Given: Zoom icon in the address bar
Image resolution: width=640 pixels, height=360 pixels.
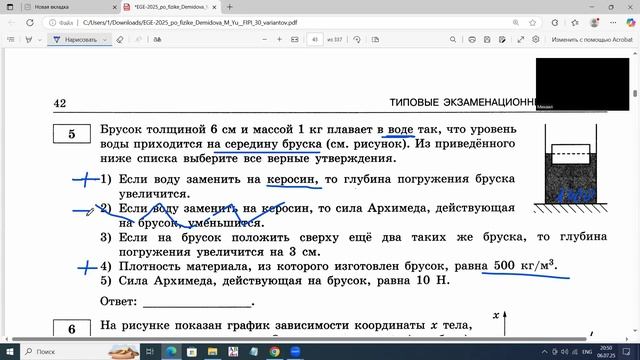Looking at the screenshot, I should [516, 23].
